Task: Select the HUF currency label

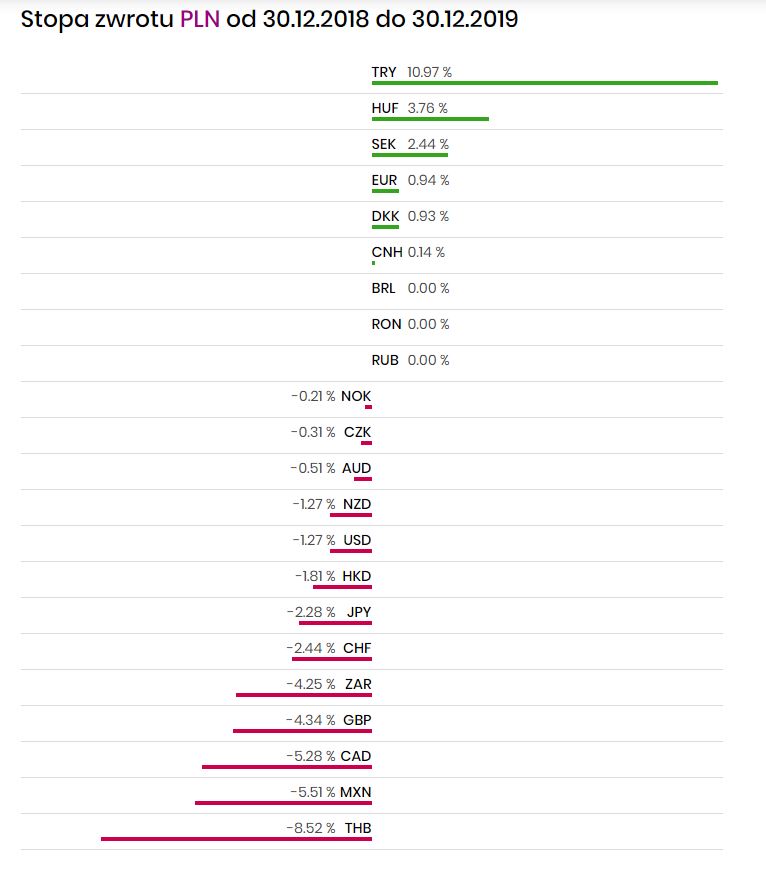Action: tap(385, 108)
